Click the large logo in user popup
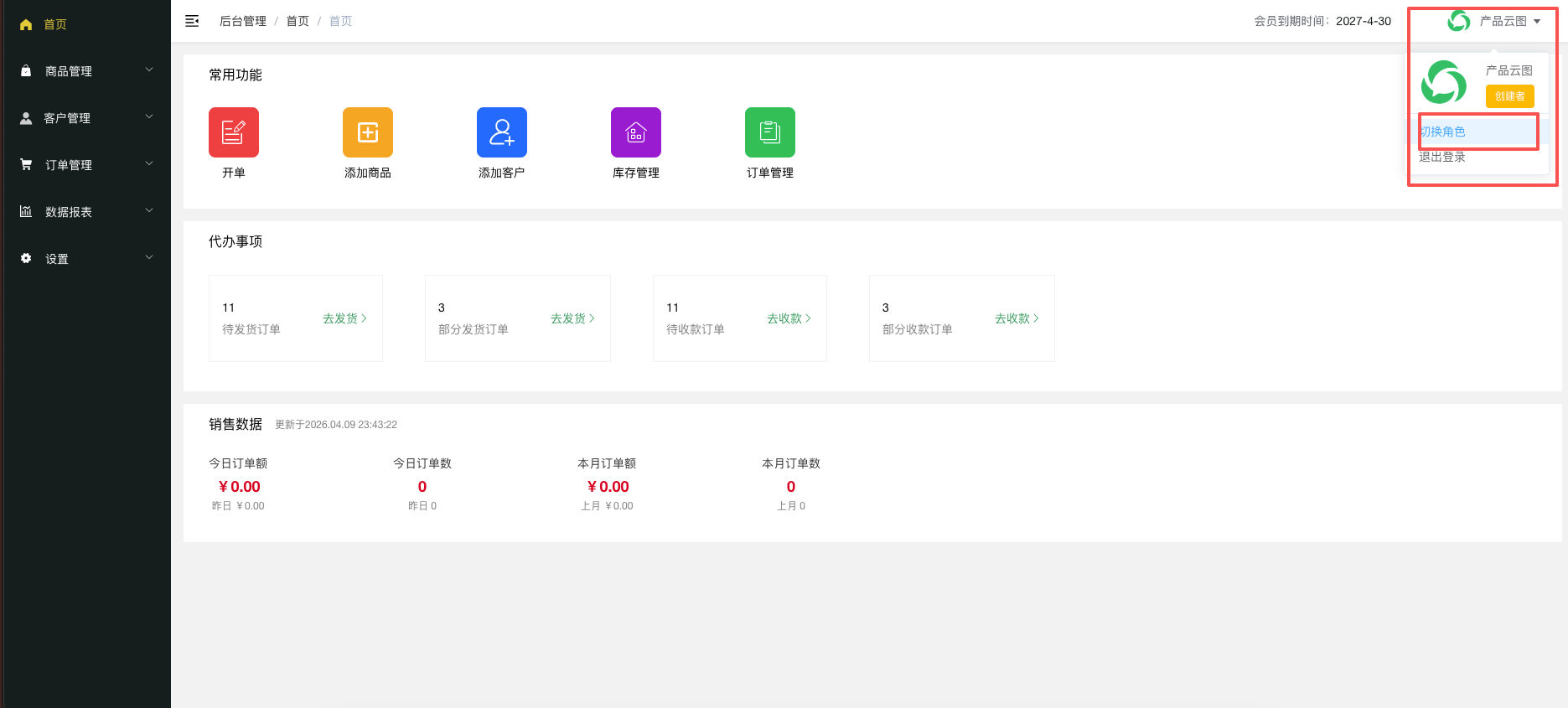 (1444, 82)
